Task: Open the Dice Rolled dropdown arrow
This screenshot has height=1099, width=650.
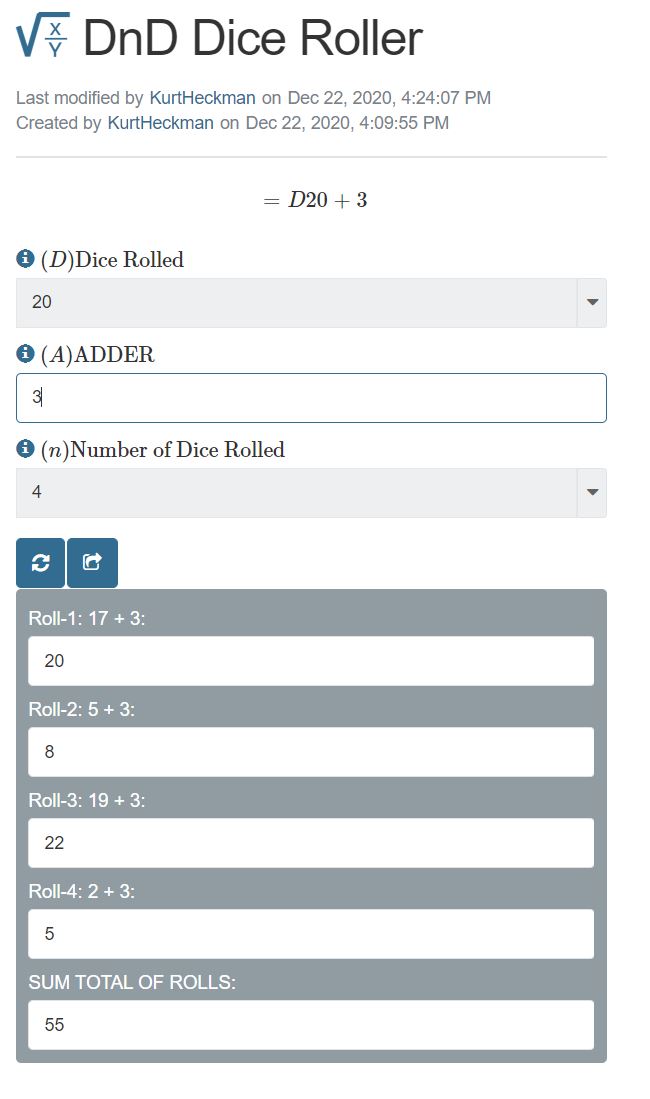Action: 591,302
